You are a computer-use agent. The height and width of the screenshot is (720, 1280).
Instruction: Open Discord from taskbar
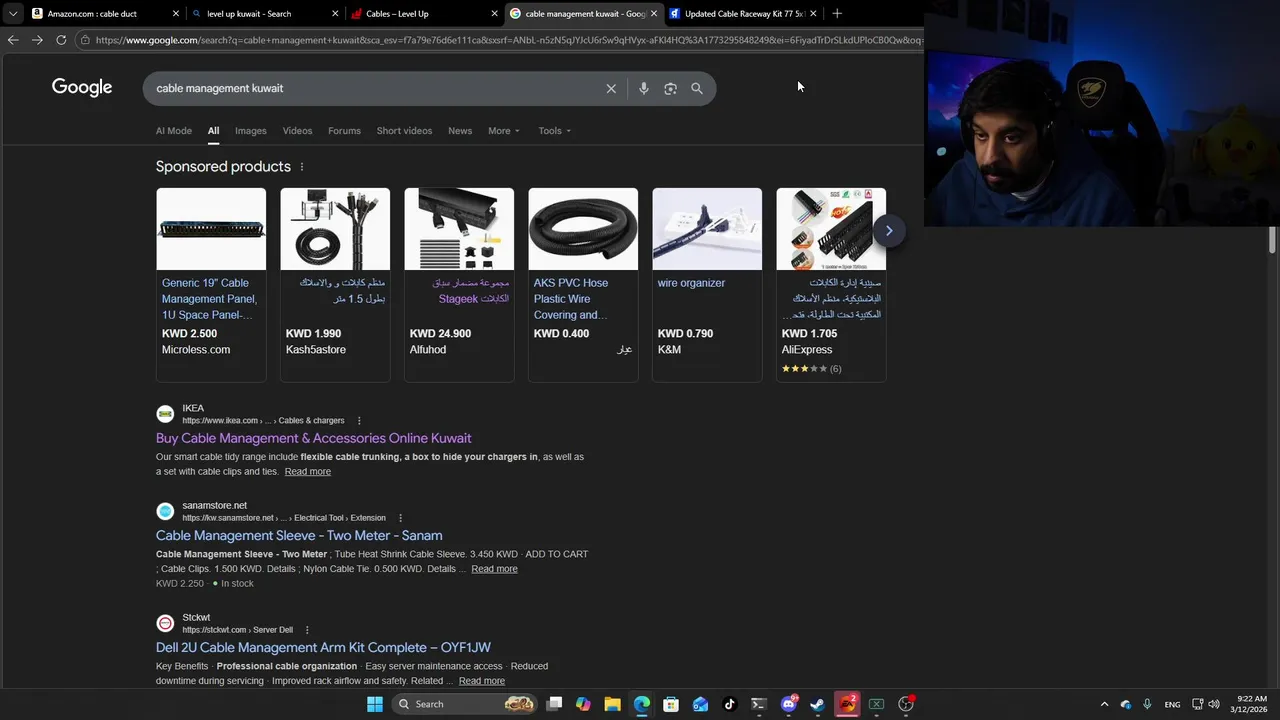pyautogui.click(x=789, y=704)
